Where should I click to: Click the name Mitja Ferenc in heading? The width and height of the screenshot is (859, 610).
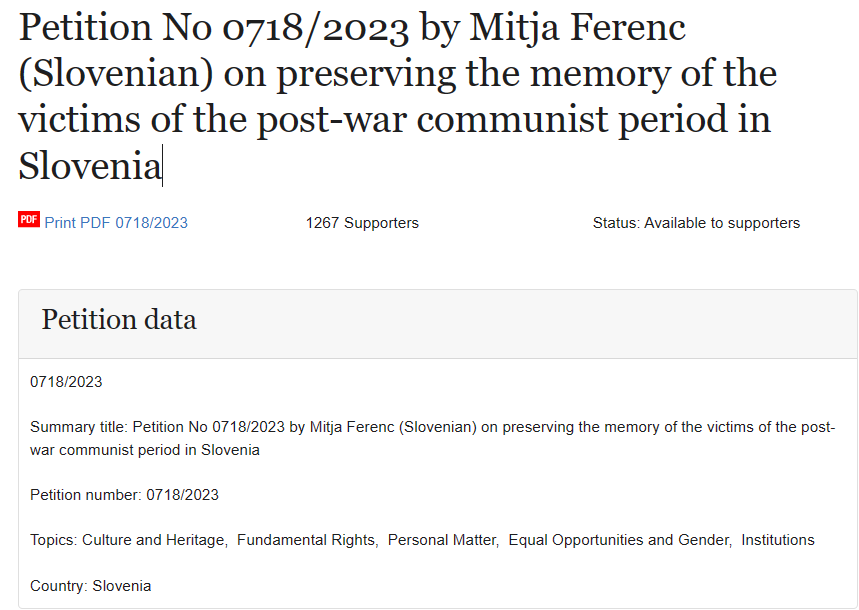click(x=577, y=27)
